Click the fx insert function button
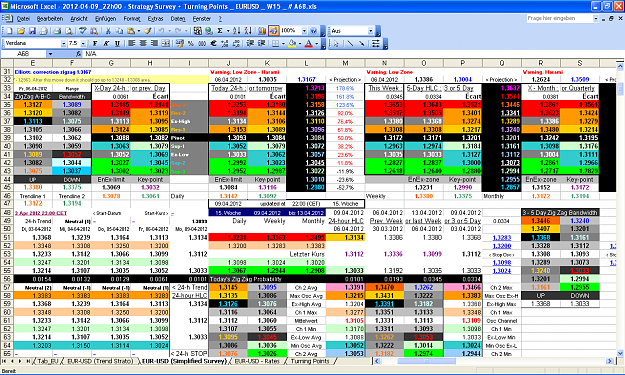 pos(79,54)
